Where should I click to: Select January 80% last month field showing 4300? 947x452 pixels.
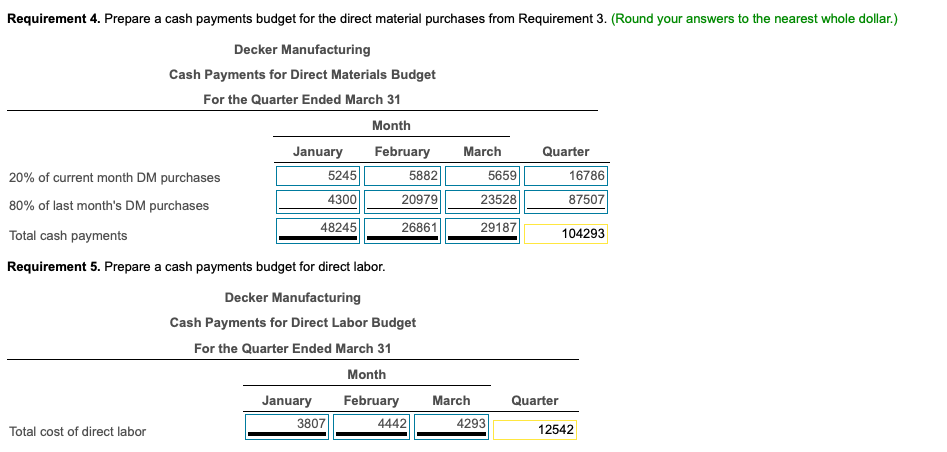coord(318,202)
